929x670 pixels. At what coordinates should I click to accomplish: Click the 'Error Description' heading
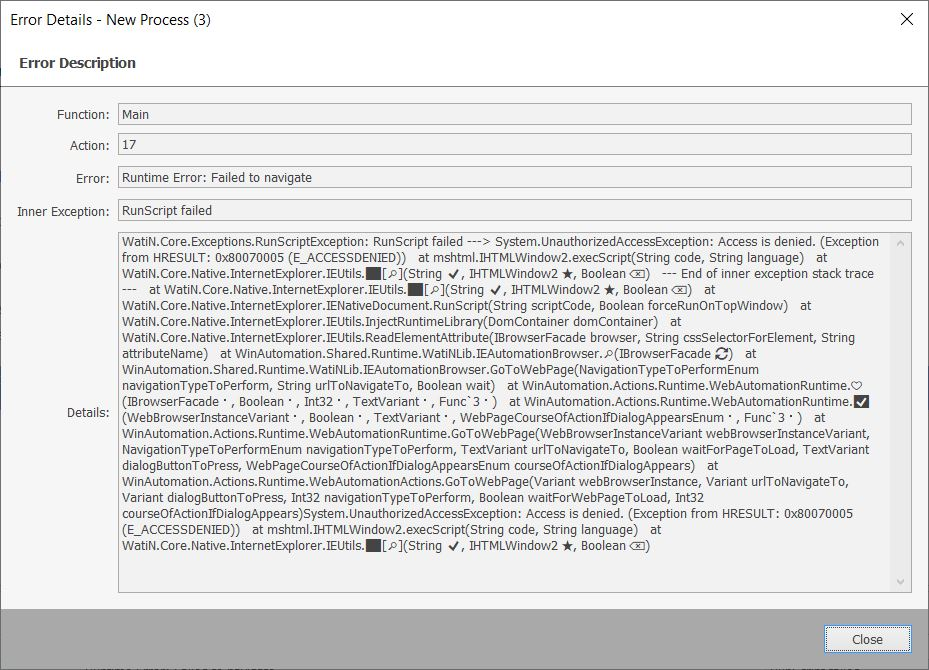(77, 63)
